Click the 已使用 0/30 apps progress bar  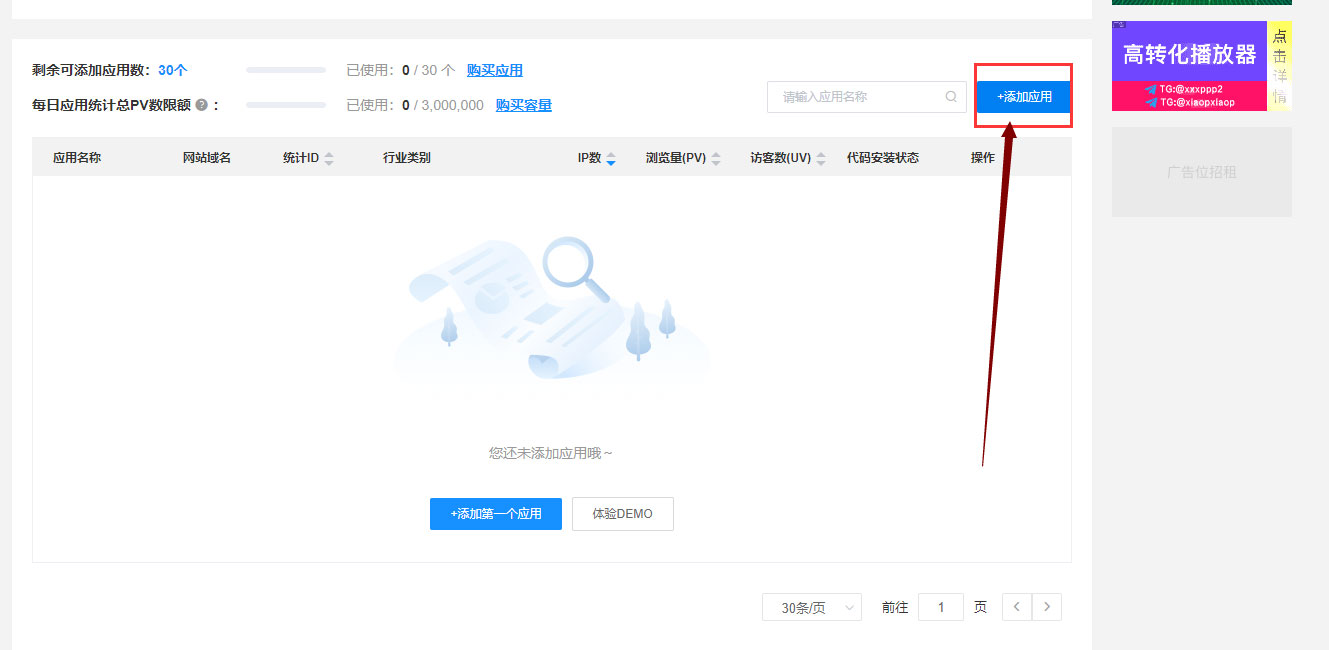(x=286, y=70)
